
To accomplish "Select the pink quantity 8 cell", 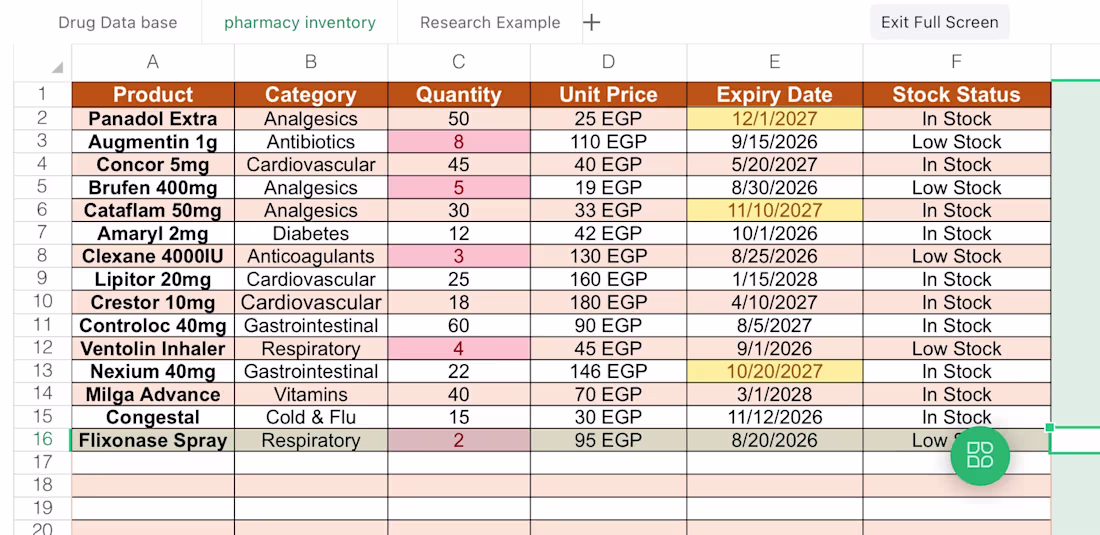I will pyautogui.click(x=459, y=142).
